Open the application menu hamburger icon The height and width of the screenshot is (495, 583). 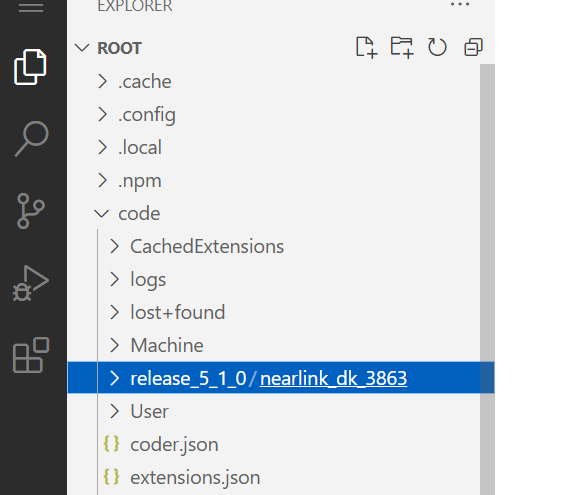coord(31,7)
